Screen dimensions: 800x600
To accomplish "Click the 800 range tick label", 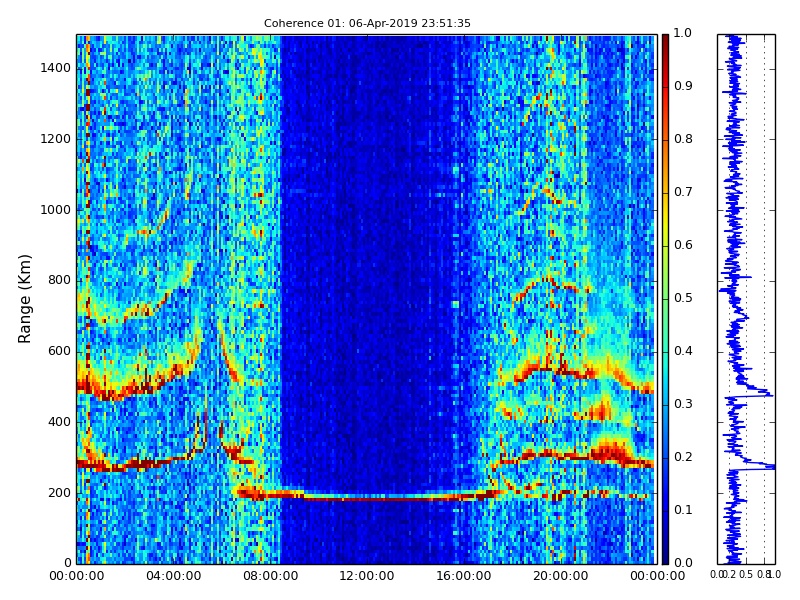I will point(59,280).
